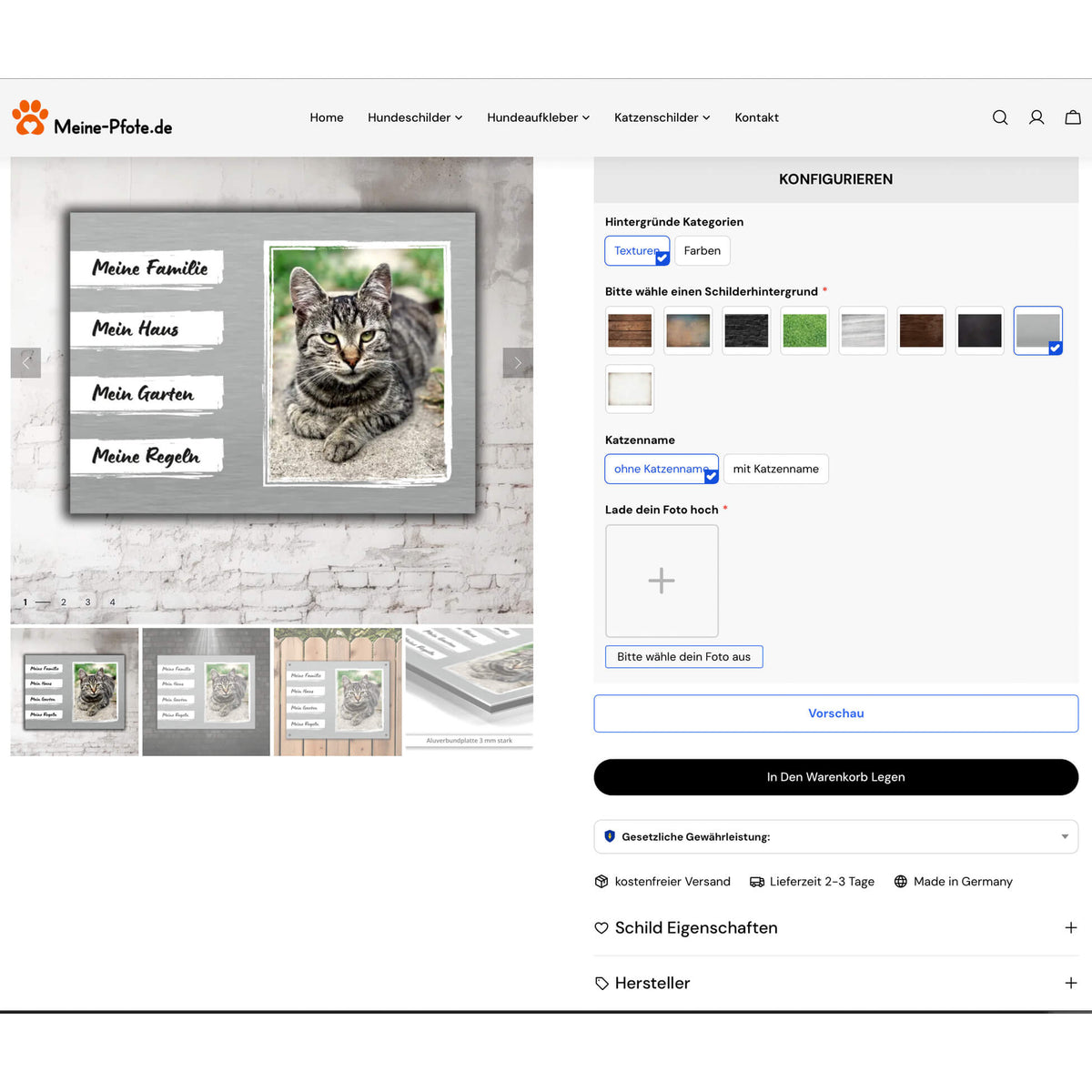The image size is (1092, 1092).
Task: Open the Gesetzliche Gewährleistung dropdown
Action: click(836, 836)
